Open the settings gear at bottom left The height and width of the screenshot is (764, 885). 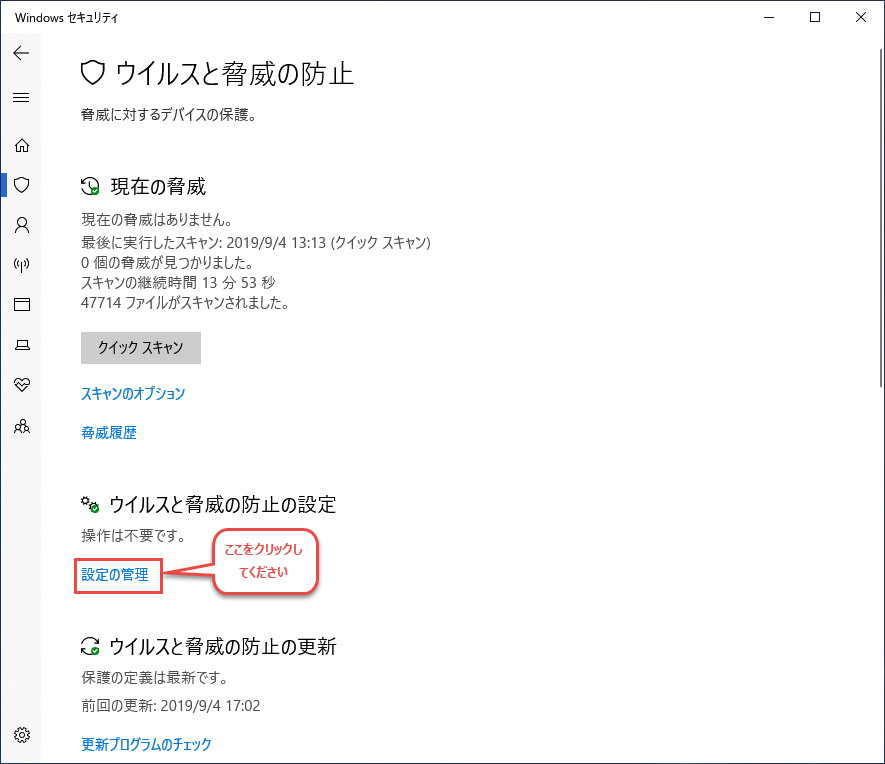[x=21, y=735]
